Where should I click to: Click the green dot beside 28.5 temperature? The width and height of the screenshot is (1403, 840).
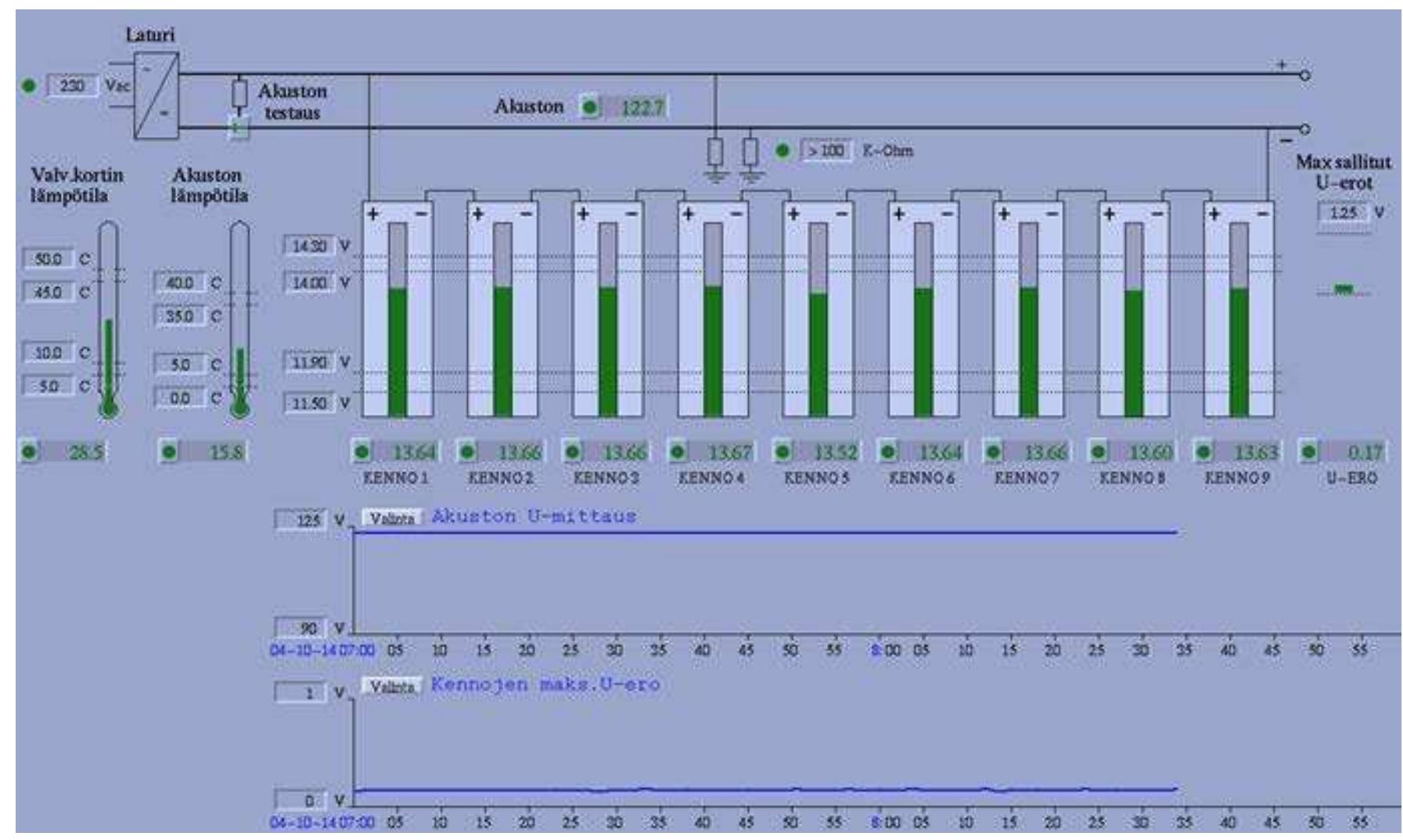pos(30,451)
